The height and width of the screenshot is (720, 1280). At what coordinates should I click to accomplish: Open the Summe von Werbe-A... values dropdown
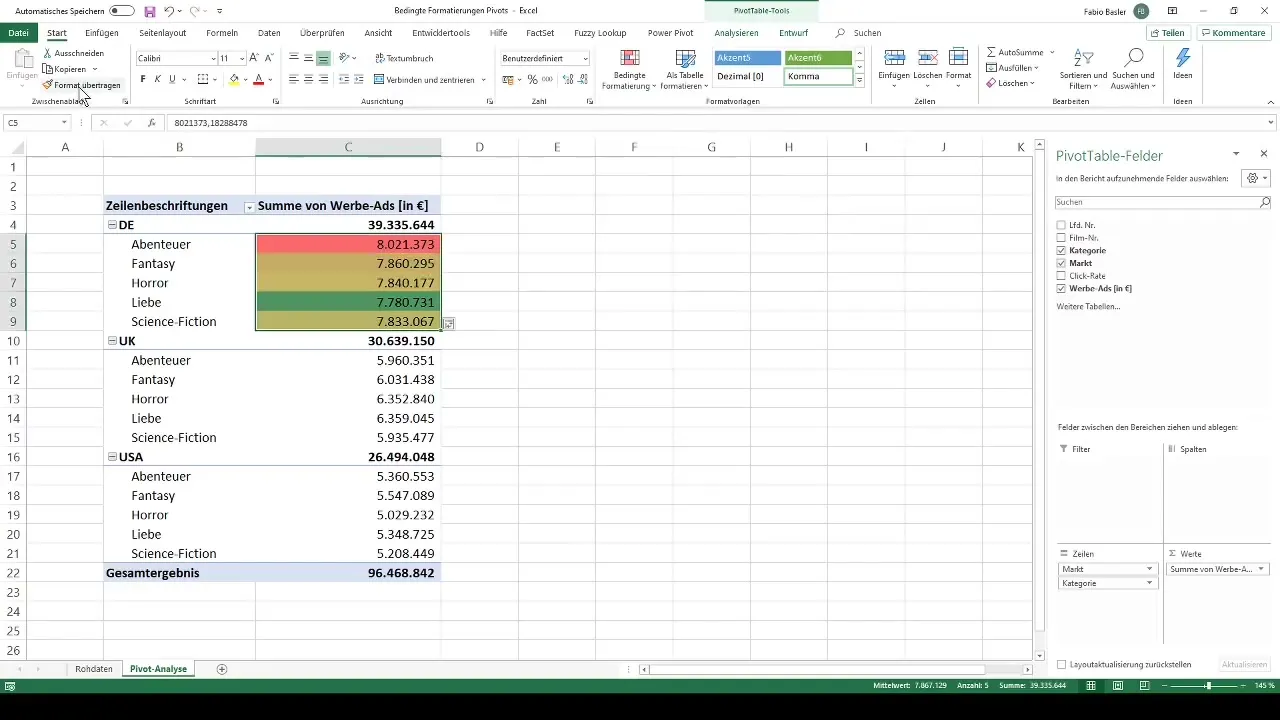1261,569
